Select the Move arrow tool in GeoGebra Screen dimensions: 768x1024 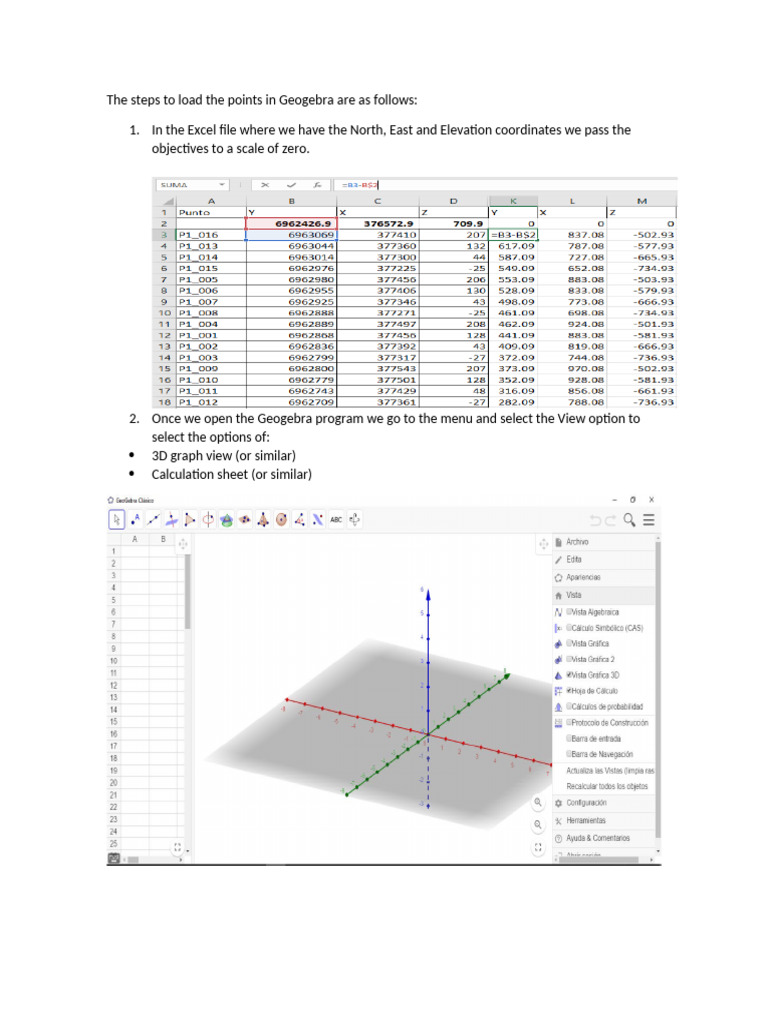click(116, 519)
